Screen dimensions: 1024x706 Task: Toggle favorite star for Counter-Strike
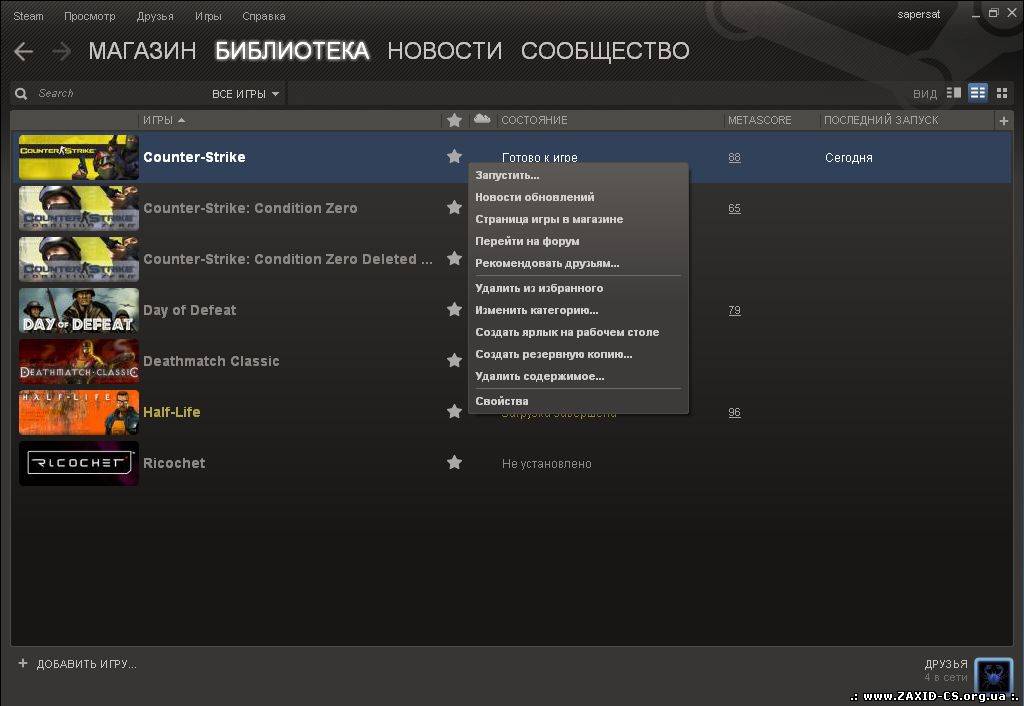tap(455, 156)
